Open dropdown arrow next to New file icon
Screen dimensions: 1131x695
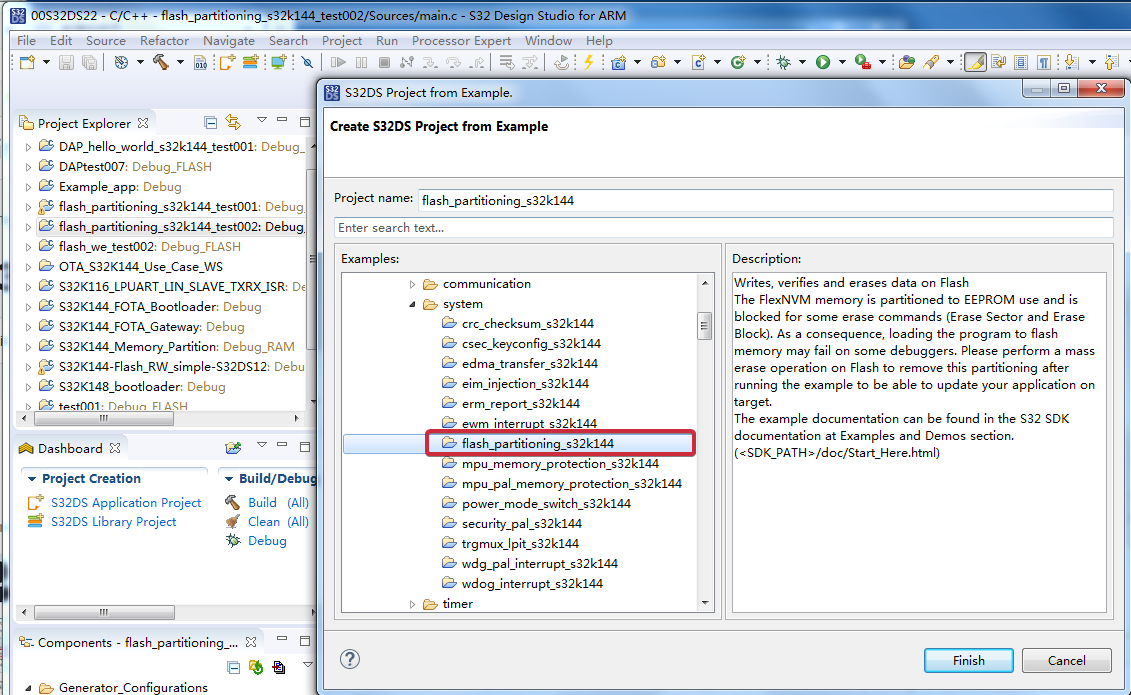click(46, 63)
